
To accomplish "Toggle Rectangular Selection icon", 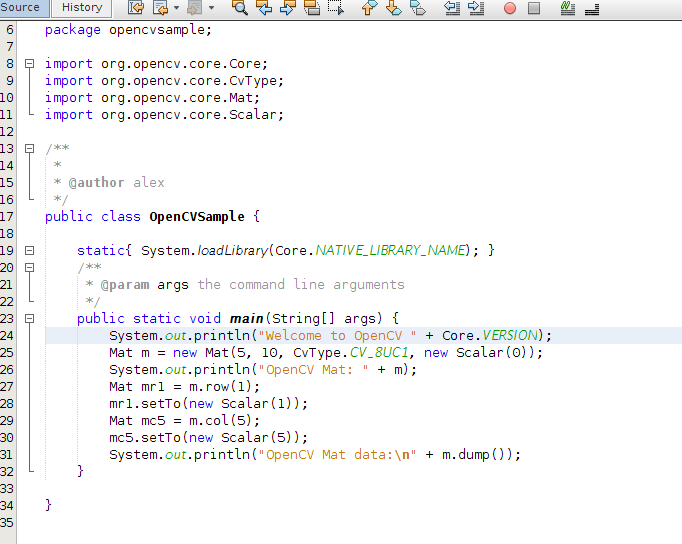I will pos(336,7).
